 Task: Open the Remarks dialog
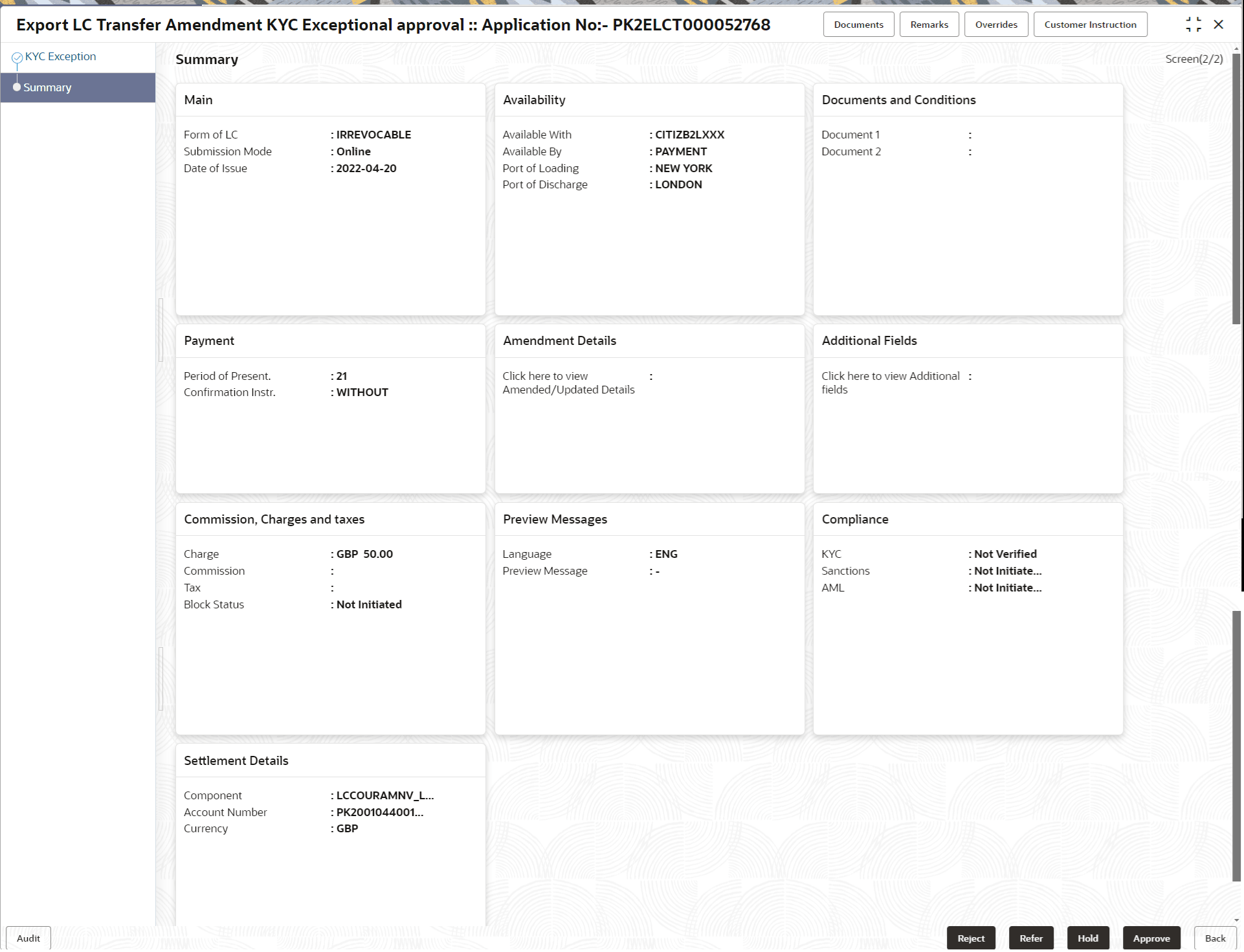[x=929, y=24]
